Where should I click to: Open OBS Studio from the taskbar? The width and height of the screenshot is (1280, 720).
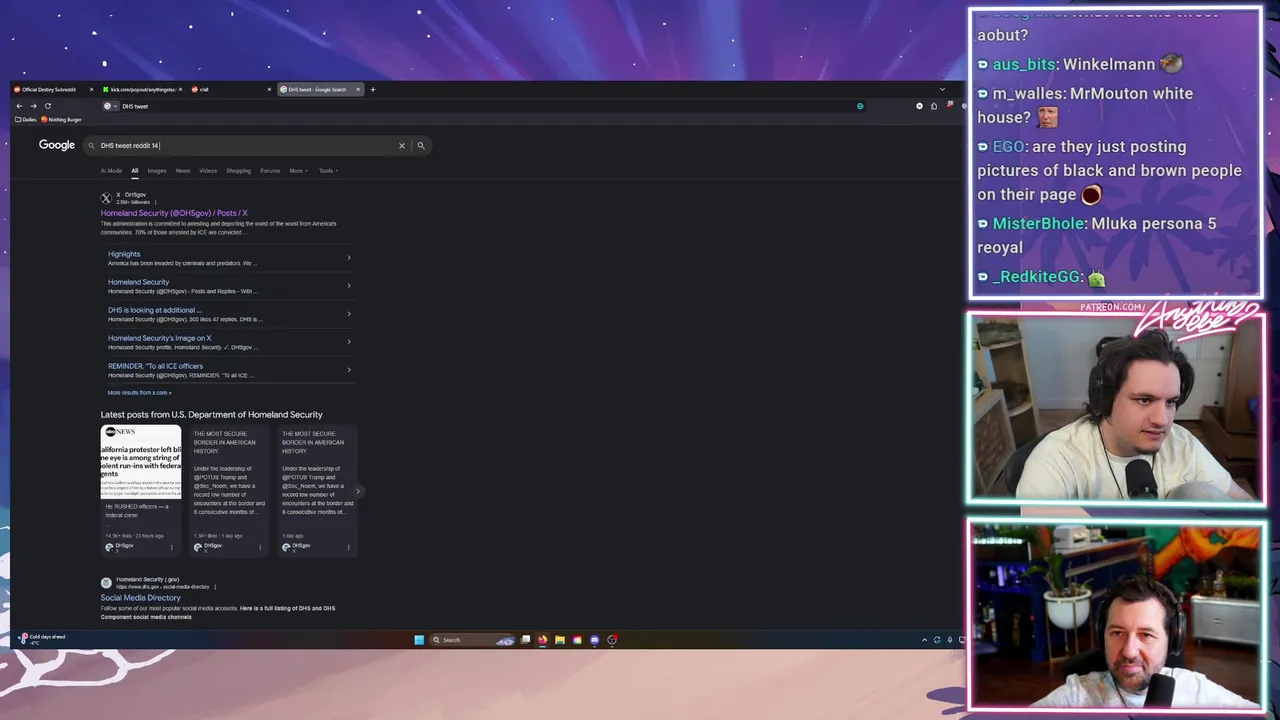[x=612, y=640]
